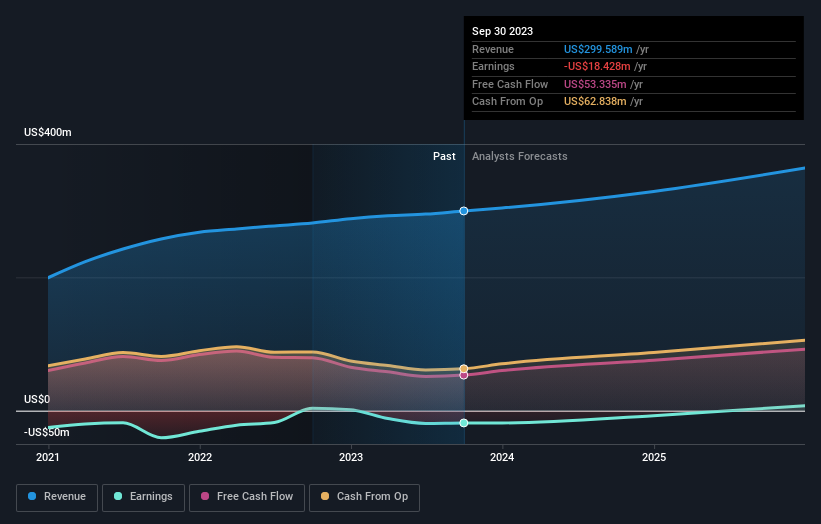Select the Free Cash Flow pink data point
Viewport: 821px width, 524px height.
(x=464, y=375)
